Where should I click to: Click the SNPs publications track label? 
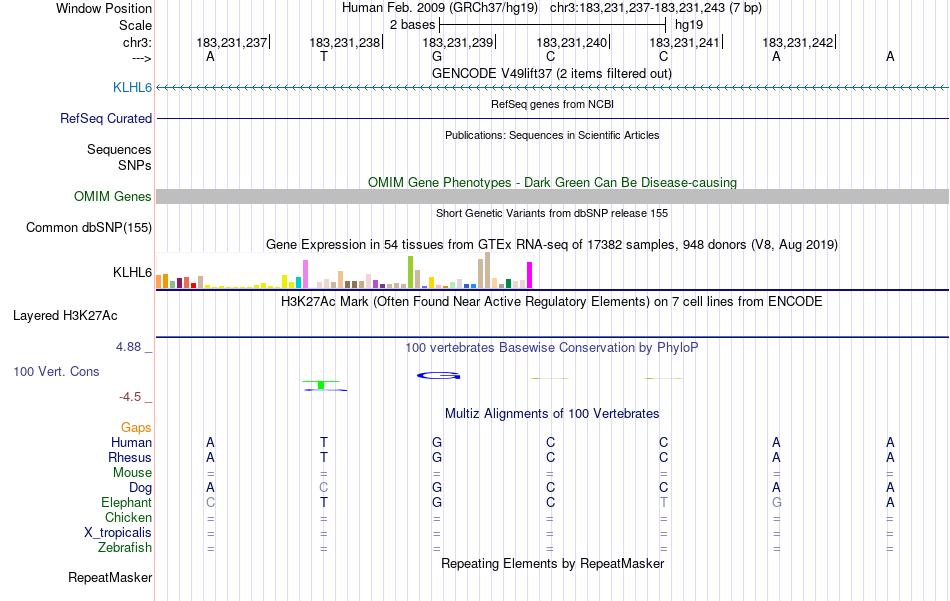tap(135, 165)
